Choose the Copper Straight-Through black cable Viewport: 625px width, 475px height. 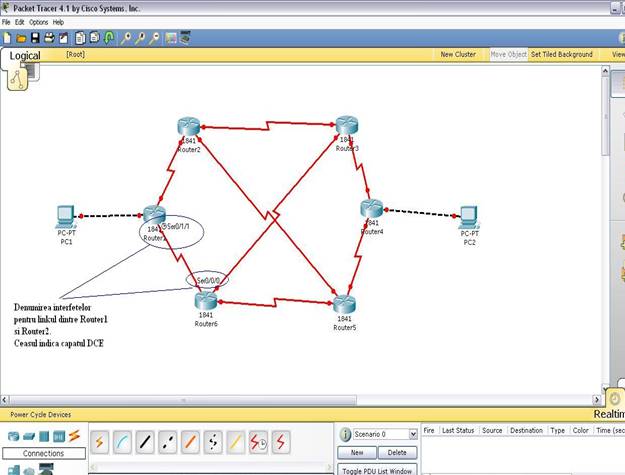[145, 442]
